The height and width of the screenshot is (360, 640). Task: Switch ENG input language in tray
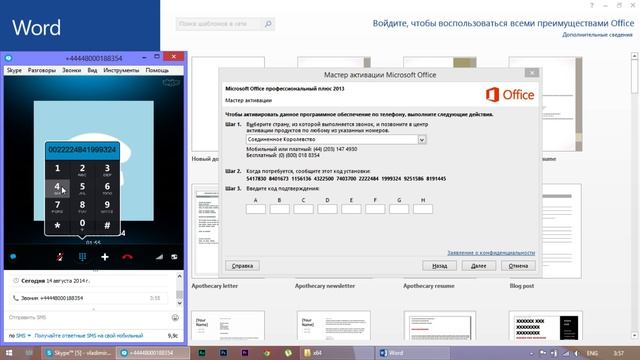(592, 353)
